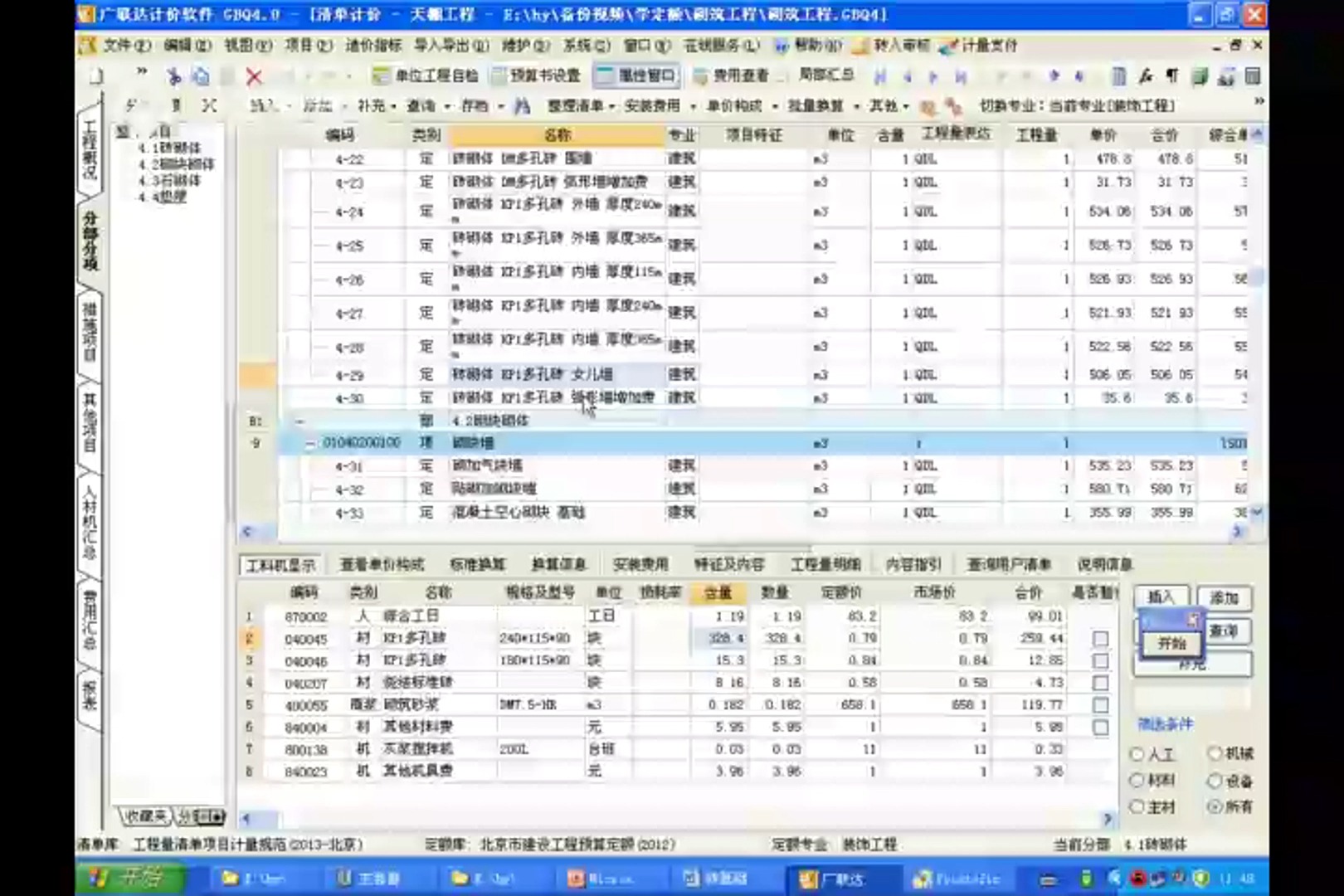Image resolution: width=1344 pixels, height=896 pixels.
Task: Click the Windows 开始 Start button
Action: 130,878
